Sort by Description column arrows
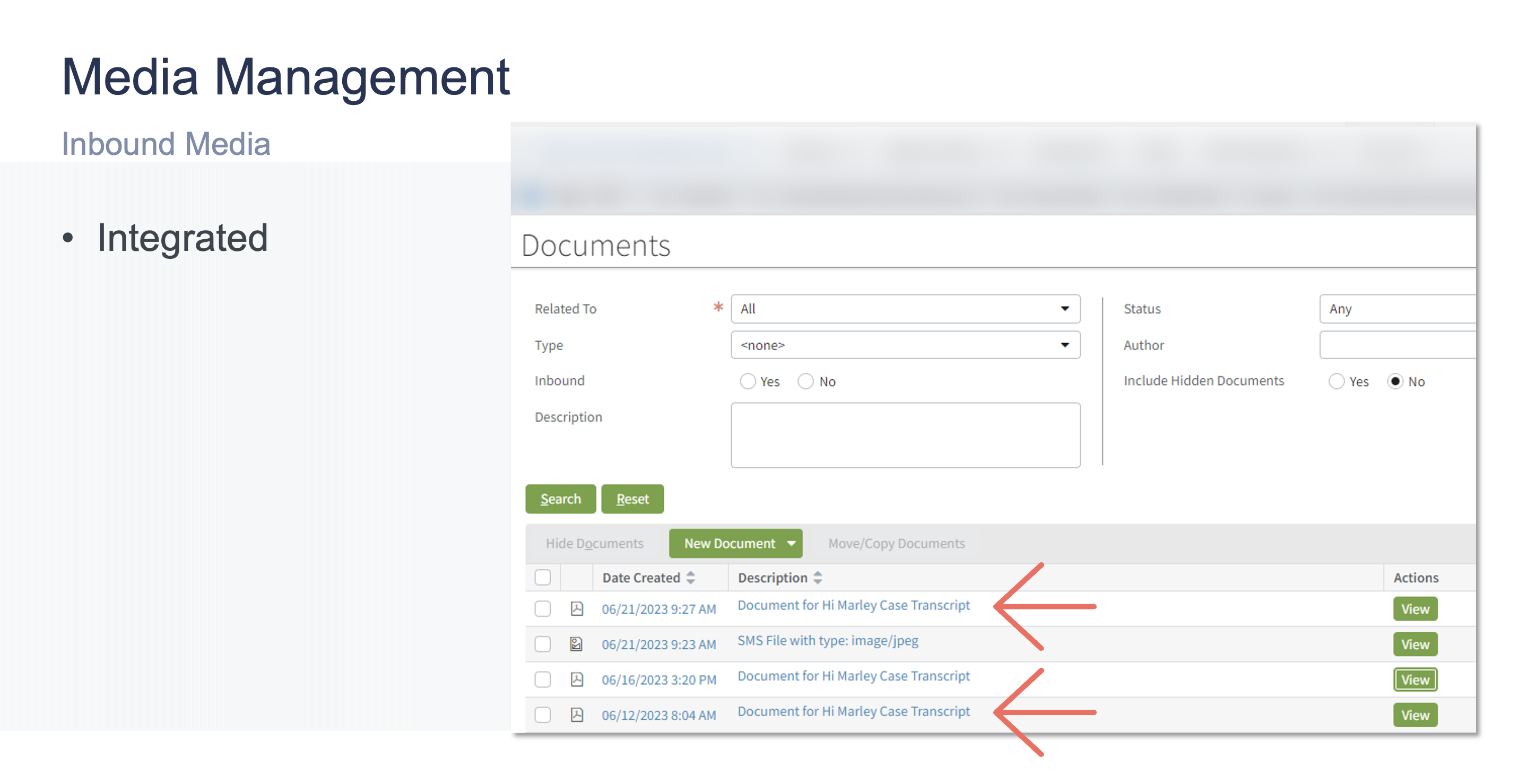The width and height of the screenshot is (1527, 784). click(x=818, y=578)
